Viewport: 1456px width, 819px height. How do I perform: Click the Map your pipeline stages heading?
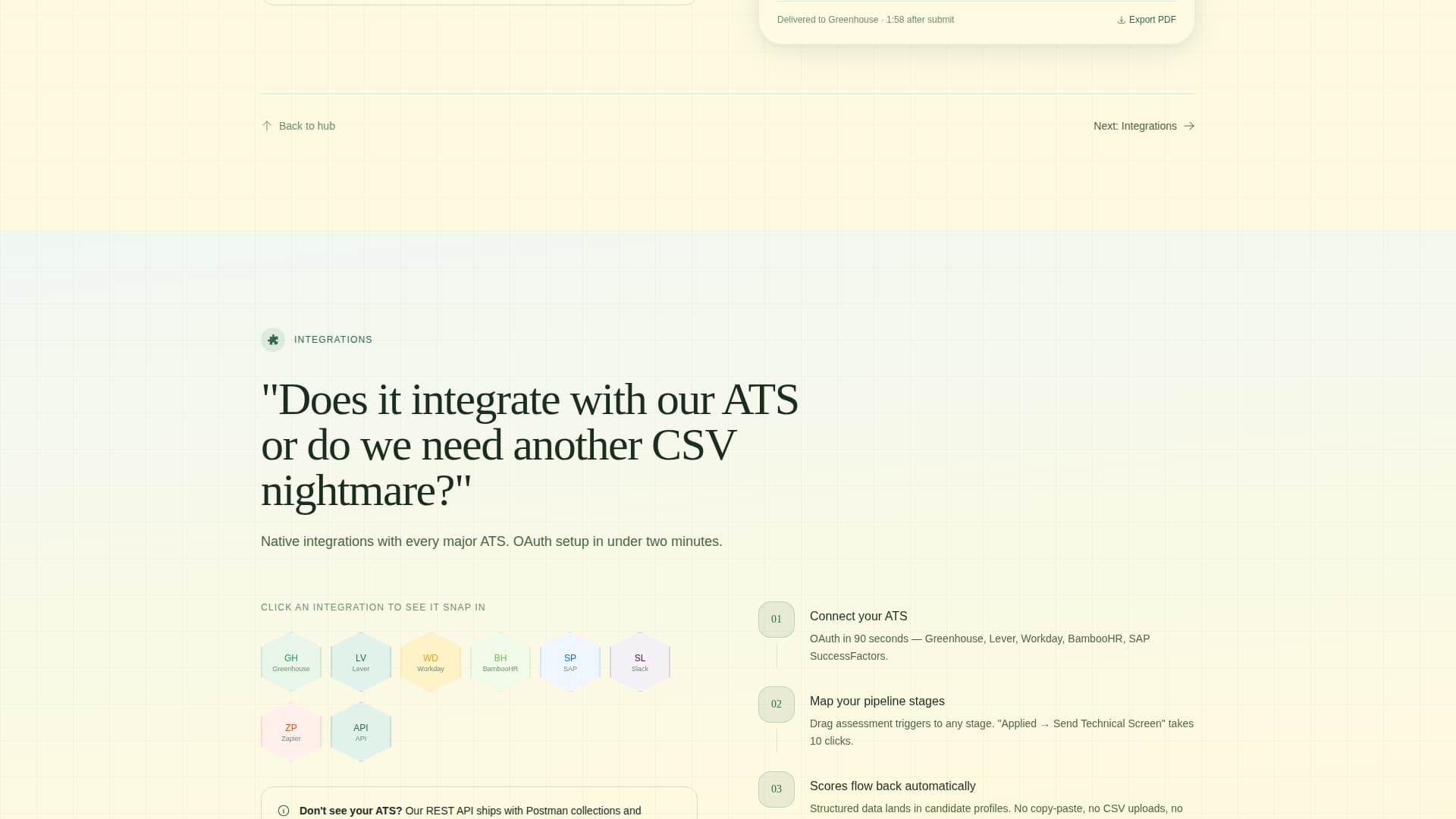click(877, 701)
